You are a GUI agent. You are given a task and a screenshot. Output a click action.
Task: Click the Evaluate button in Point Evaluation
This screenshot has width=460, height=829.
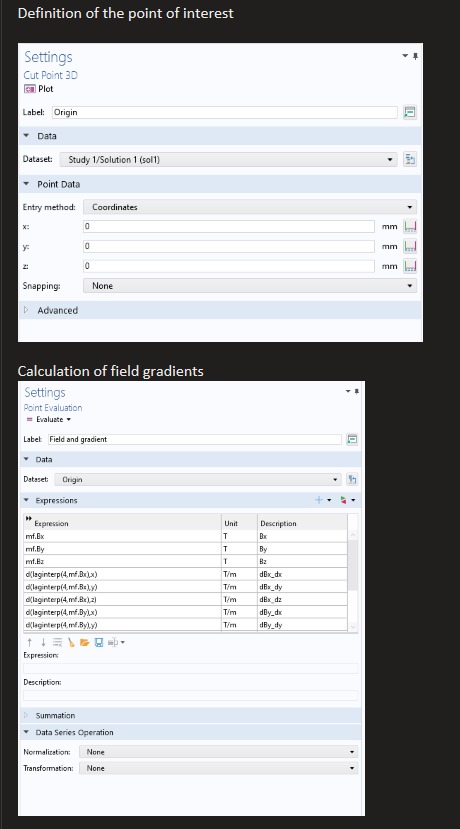tap(44, 419)
